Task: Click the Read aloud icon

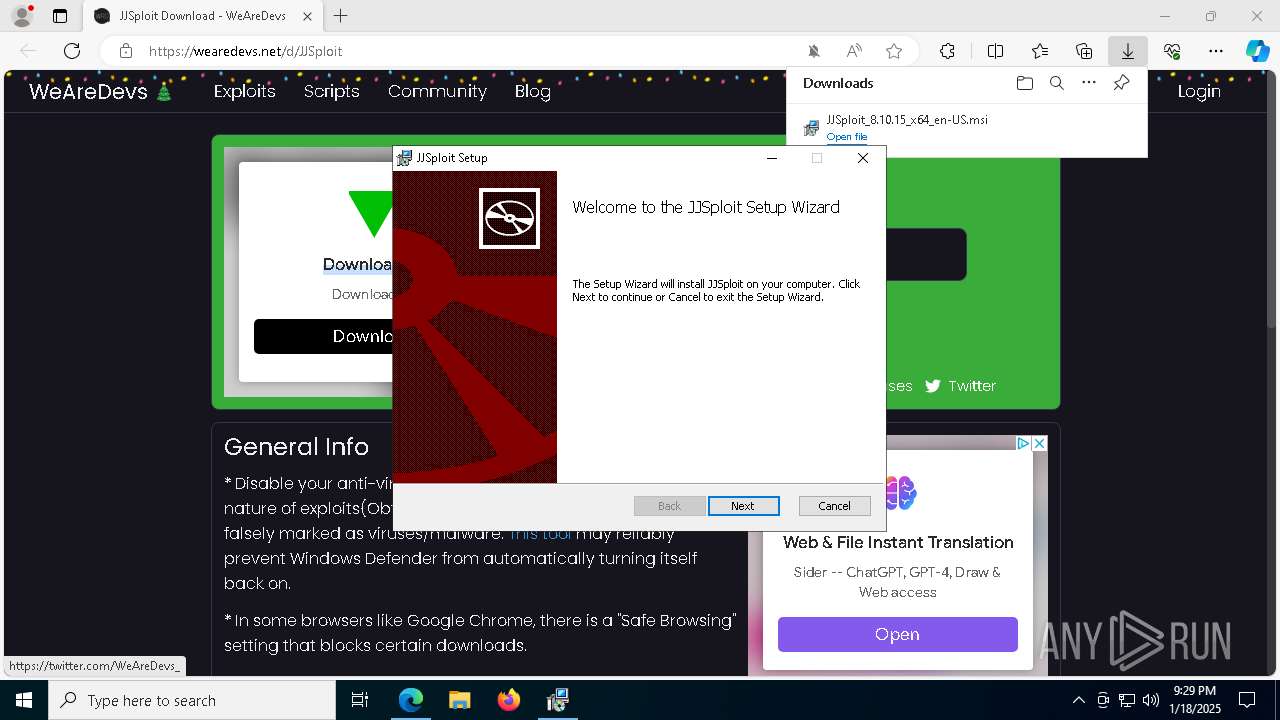Action: (x=854, y=51)
